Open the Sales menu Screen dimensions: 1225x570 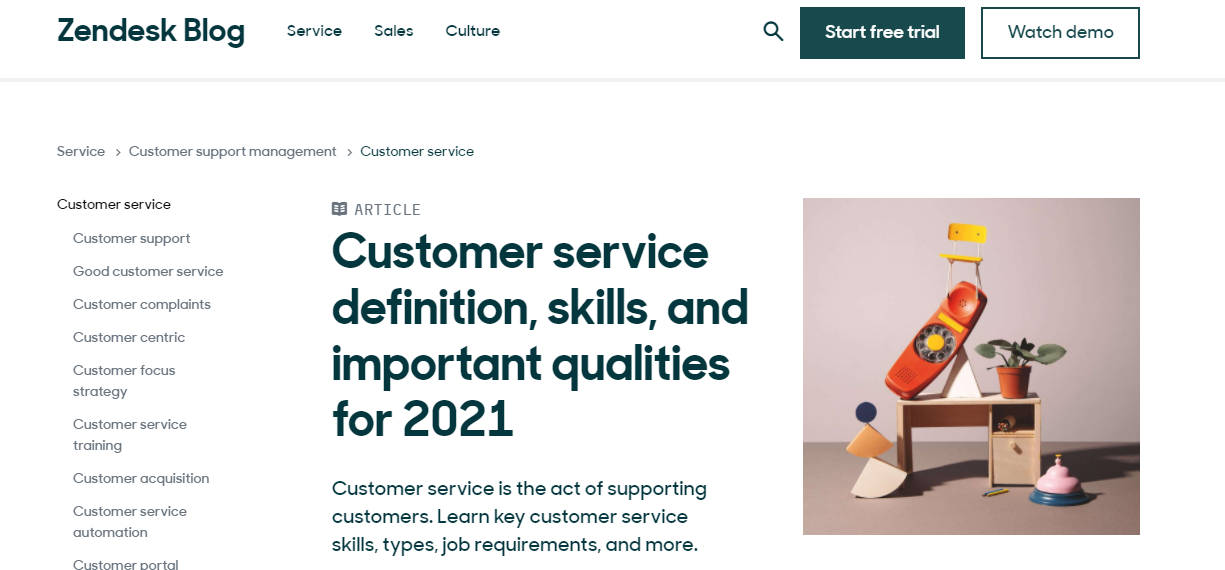(x=394, y=31)
